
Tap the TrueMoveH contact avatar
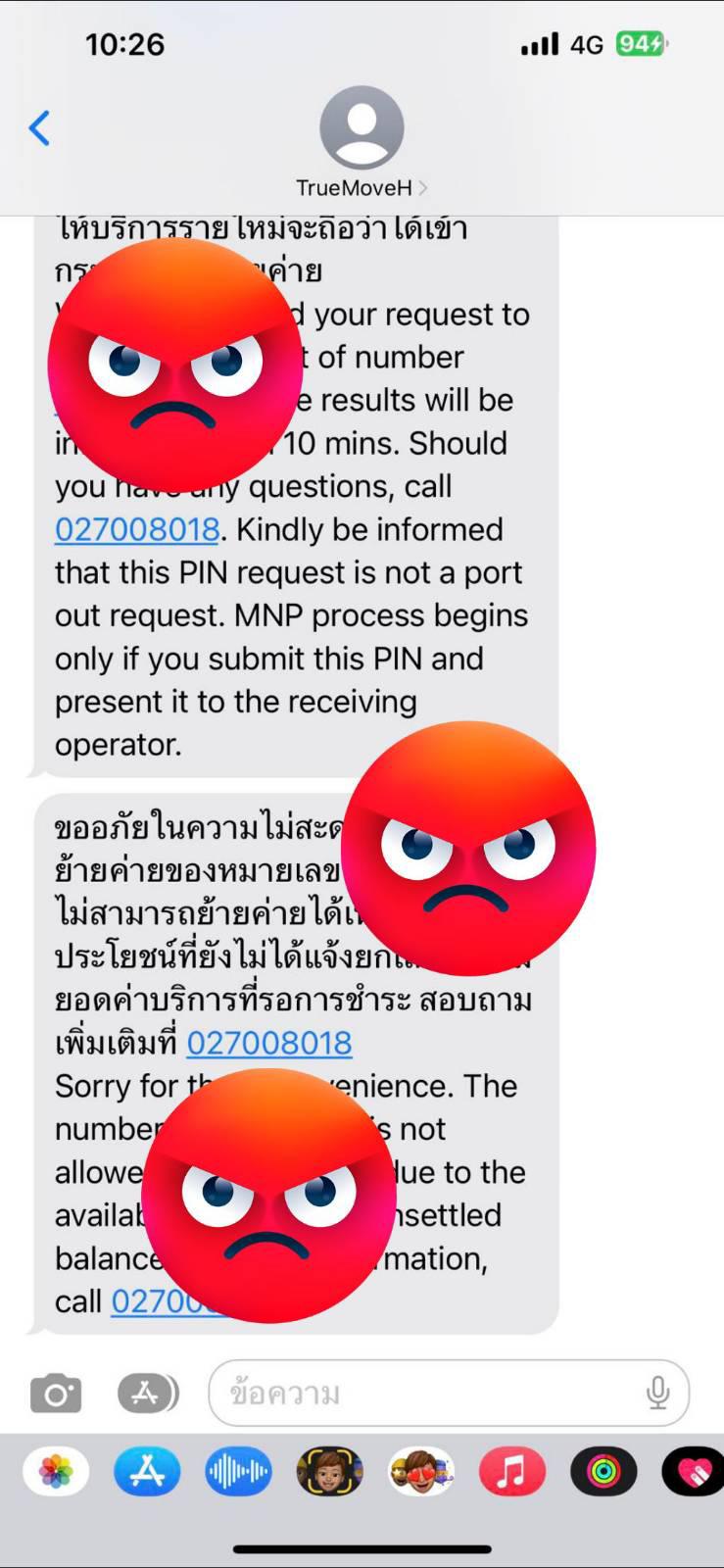(362, 128)
